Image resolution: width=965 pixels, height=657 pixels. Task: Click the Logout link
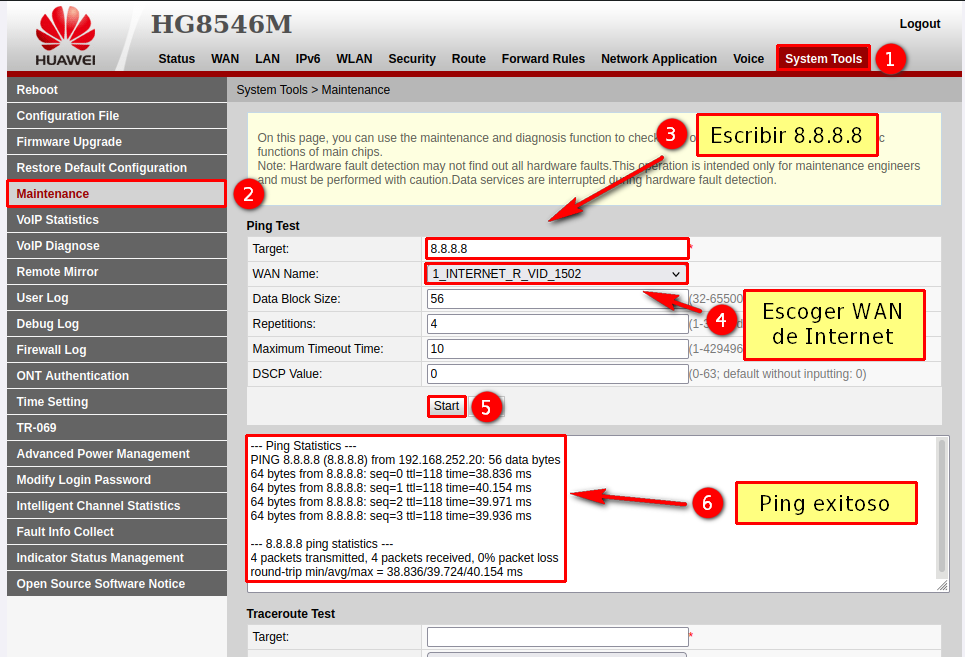[919, 24]
